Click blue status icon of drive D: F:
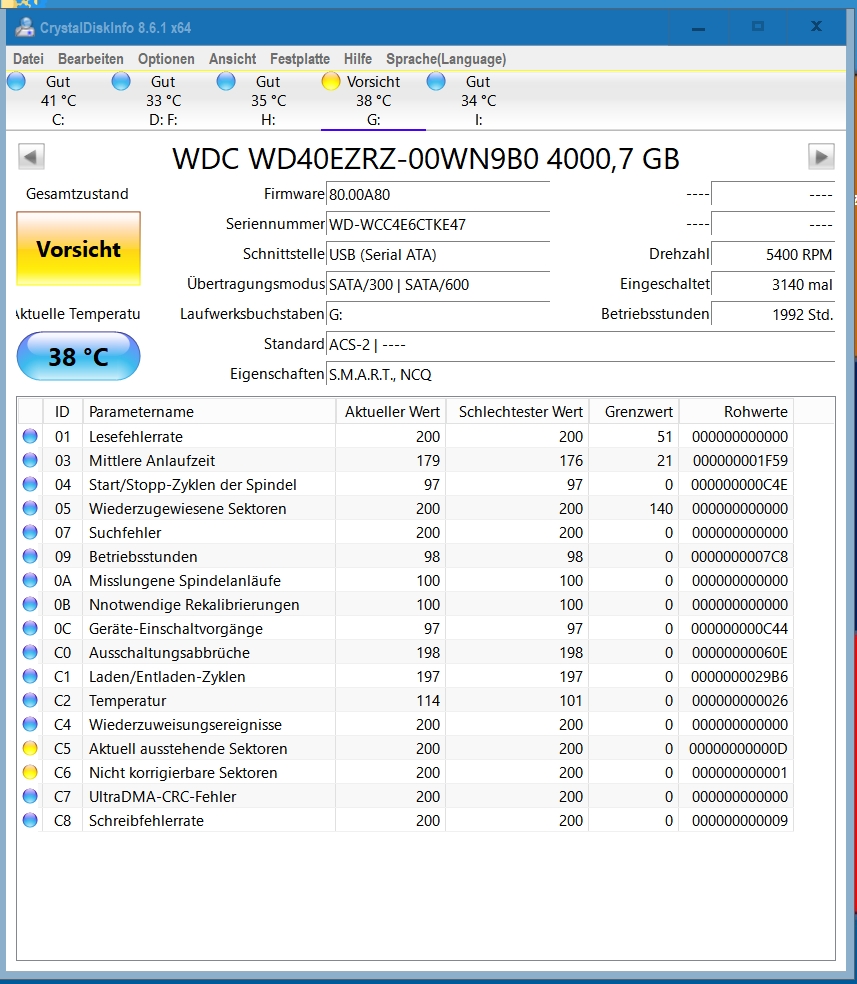Viewport: 857px width, 984px height. click(121, 82)
